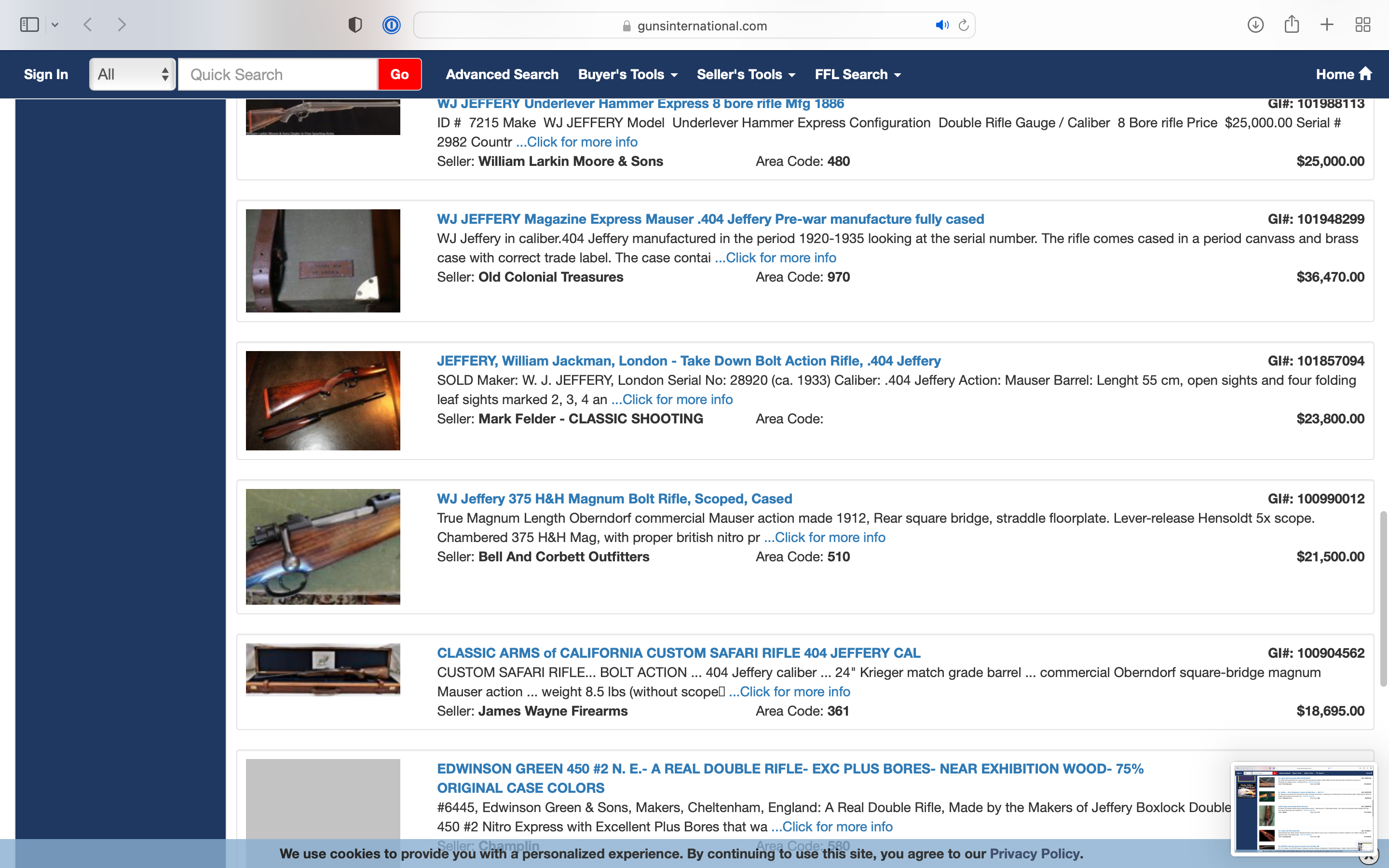Screen dimensions: 1389x868
Task: Click the privacy shield icon
Action: 354,25
